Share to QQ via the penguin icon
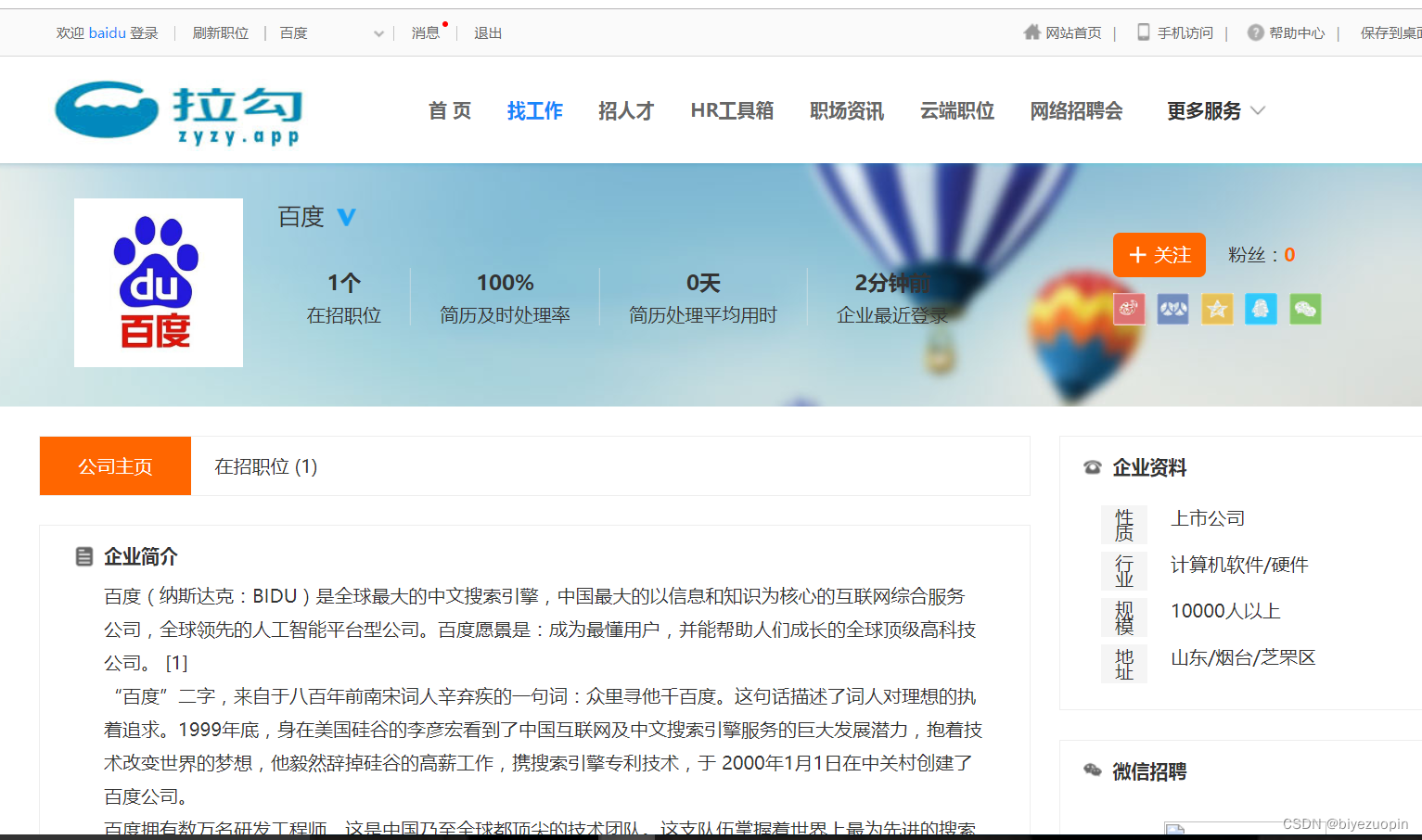The width and height of the screenshot is (1422, 840). pyautogui.click(x=1261, y=309)
